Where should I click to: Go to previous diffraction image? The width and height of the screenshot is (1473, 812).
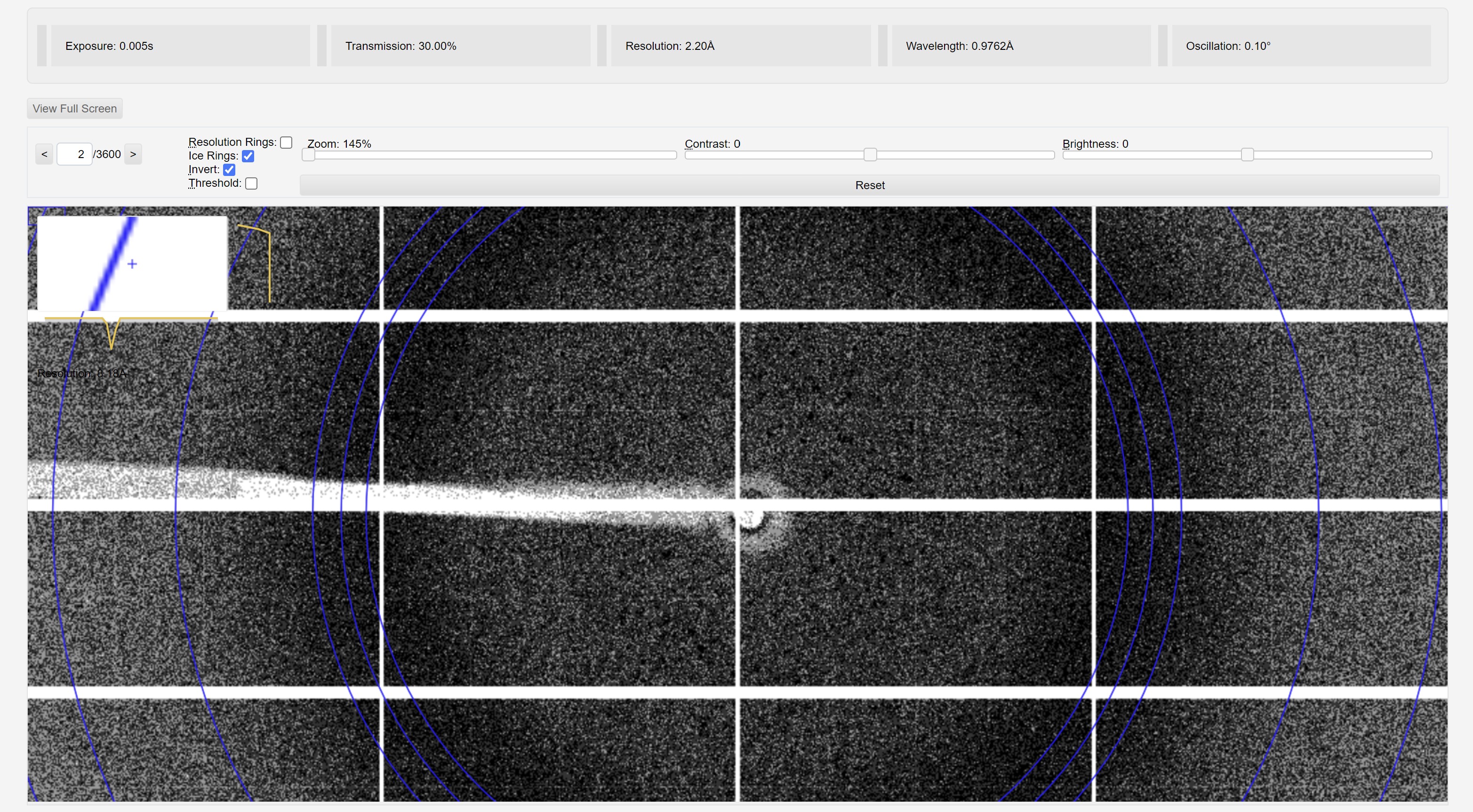(x=44, y=154)
